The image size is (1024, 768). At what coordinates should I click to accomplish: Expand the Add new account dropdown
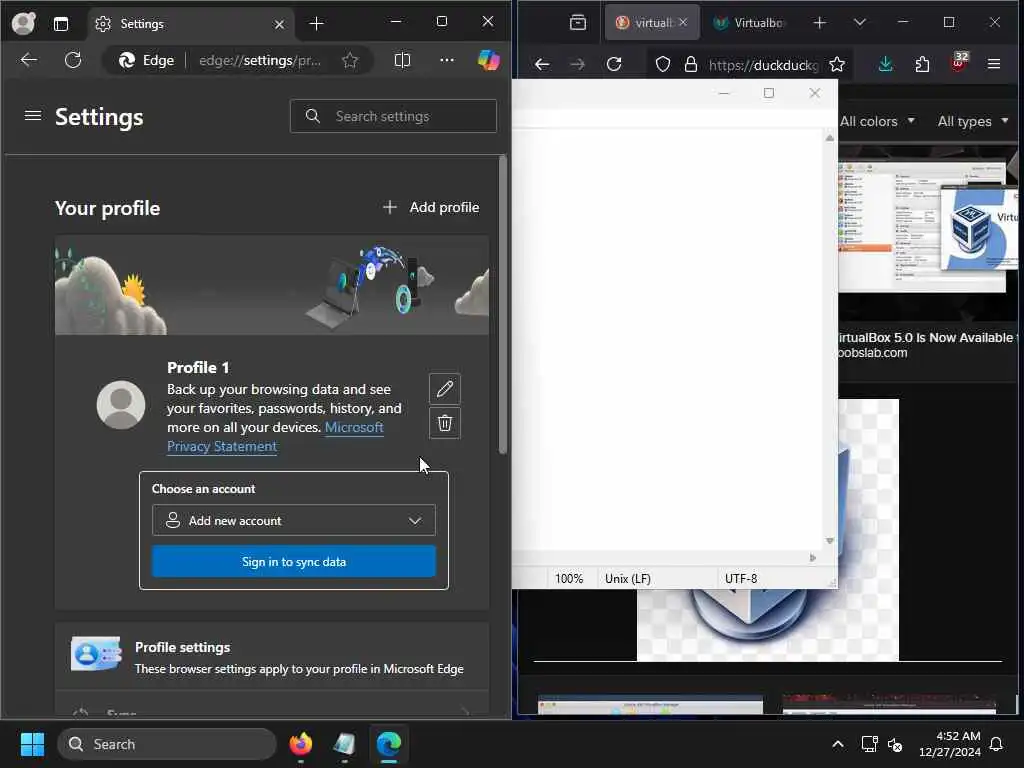tap(294, 520)
